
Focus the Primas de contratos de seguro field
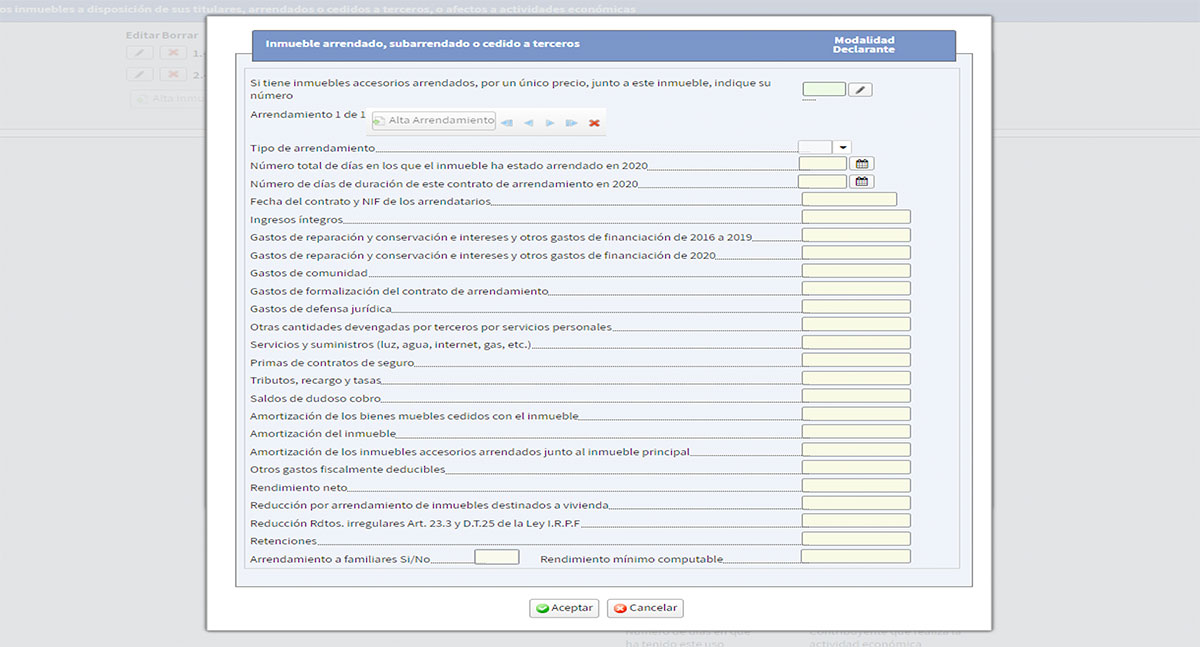coord(856,360)
